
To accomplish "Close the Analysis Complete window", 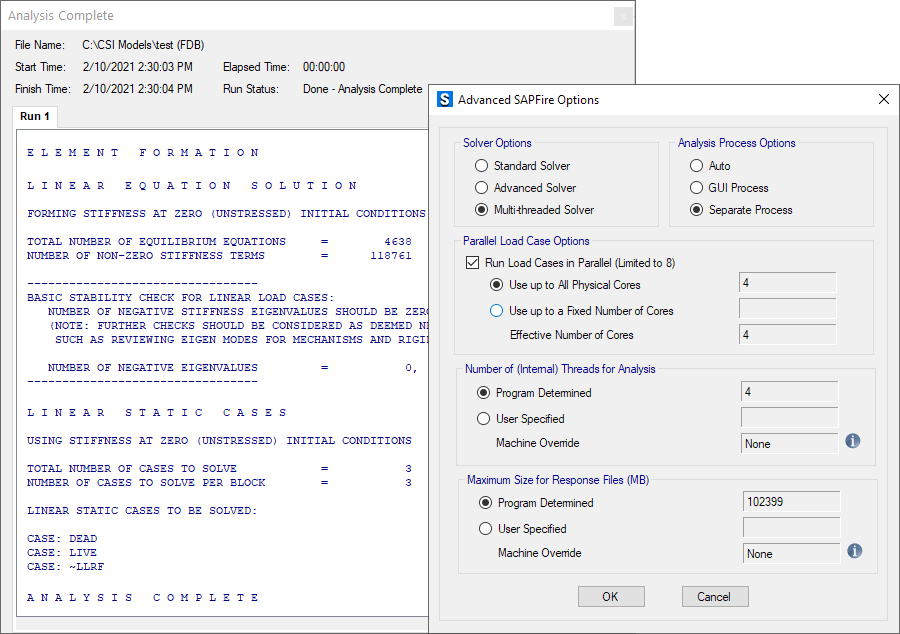I will 622,16.
